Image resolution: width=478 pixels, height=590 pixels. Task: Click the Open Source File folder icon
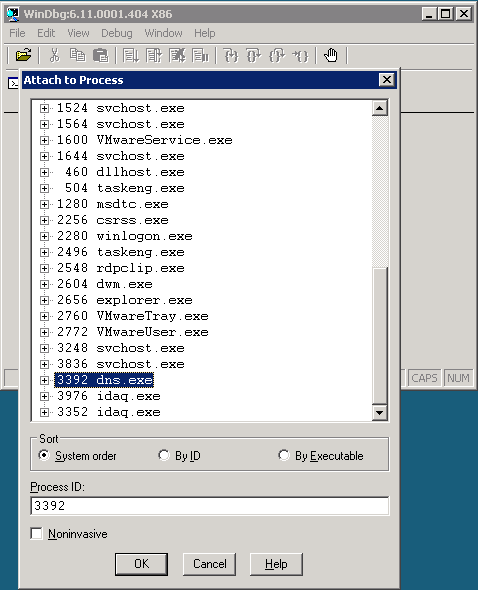tap(23, 55)
